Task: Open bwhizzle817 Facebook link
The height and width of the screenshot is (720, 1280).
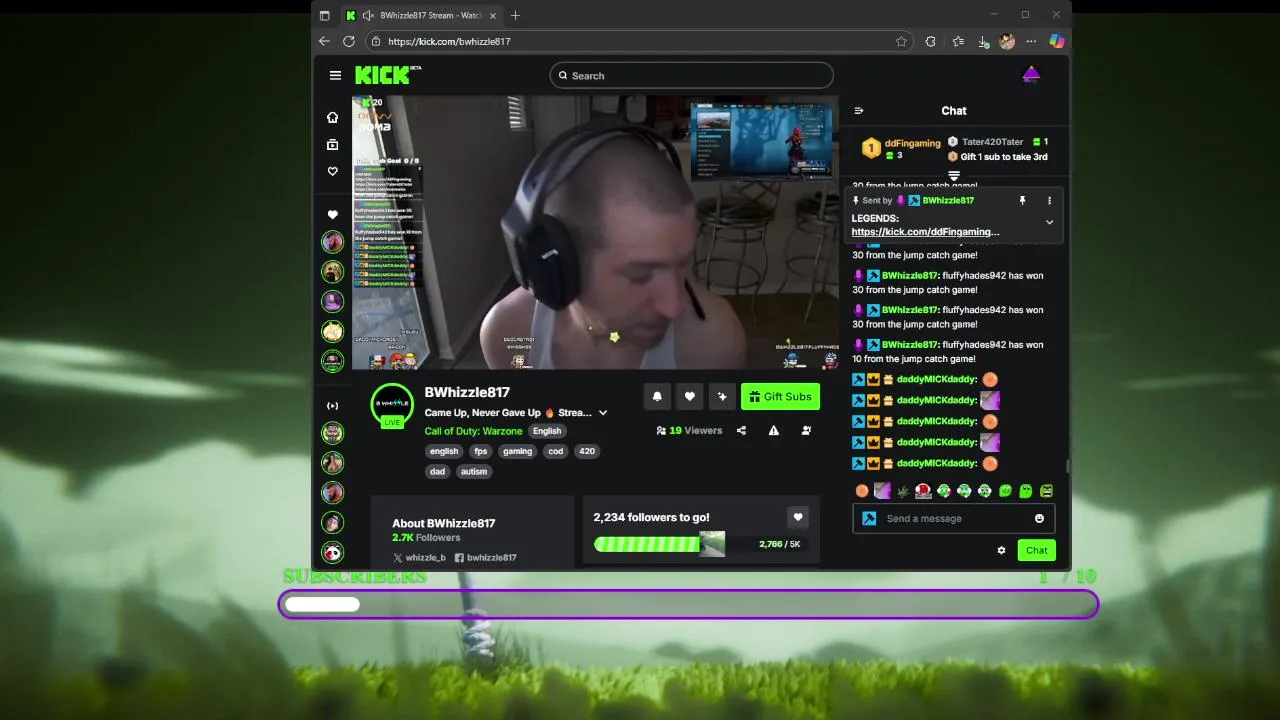Action: pos(485,558)
